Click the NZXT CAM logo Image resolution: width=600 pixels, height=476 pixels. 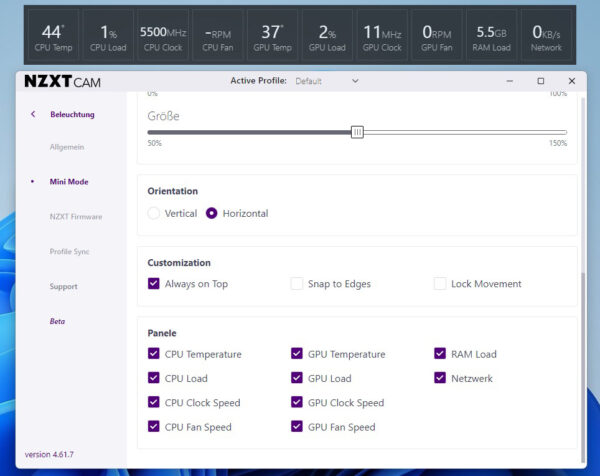pos(62,81)
